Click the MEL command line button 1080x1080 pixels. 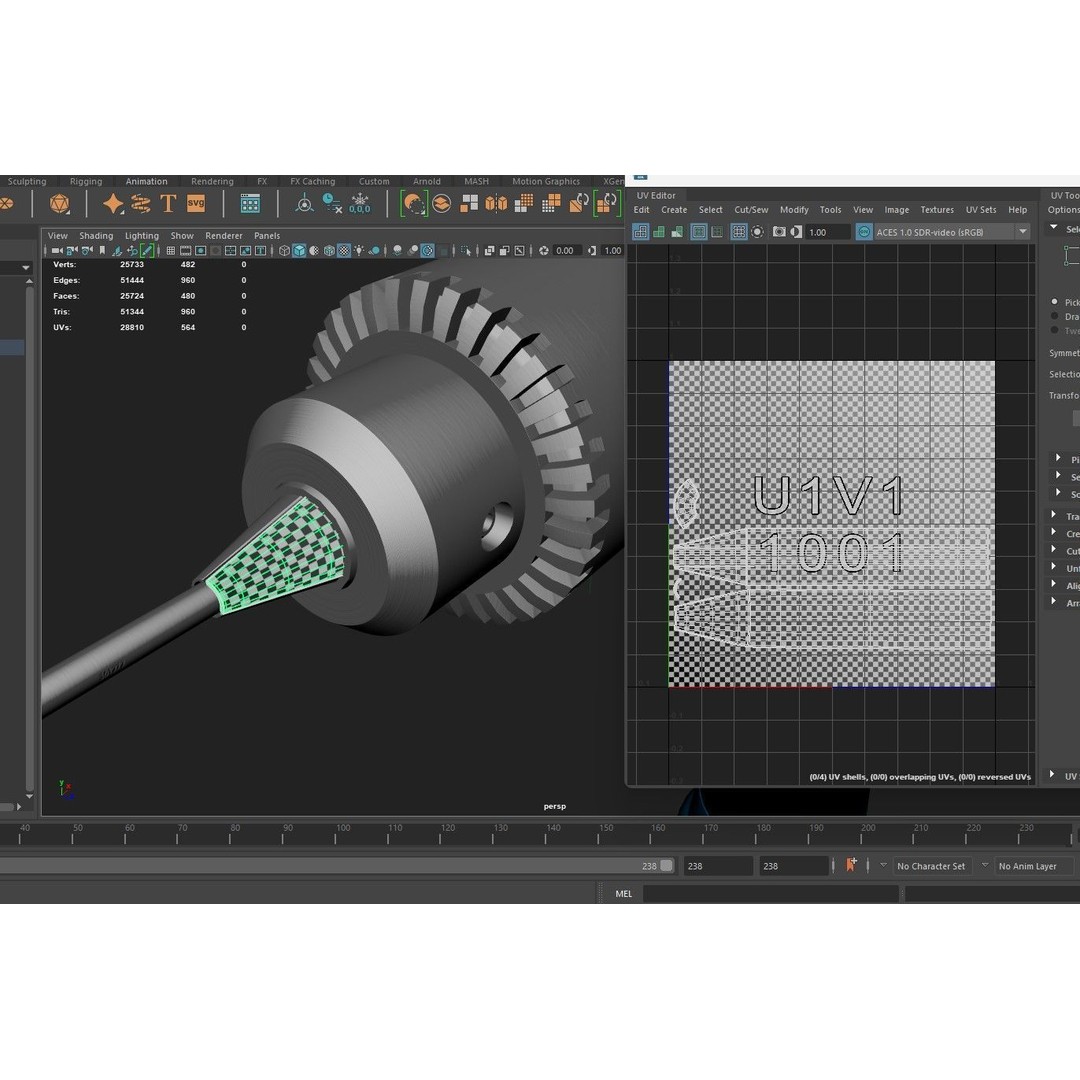tap(623, 893)
